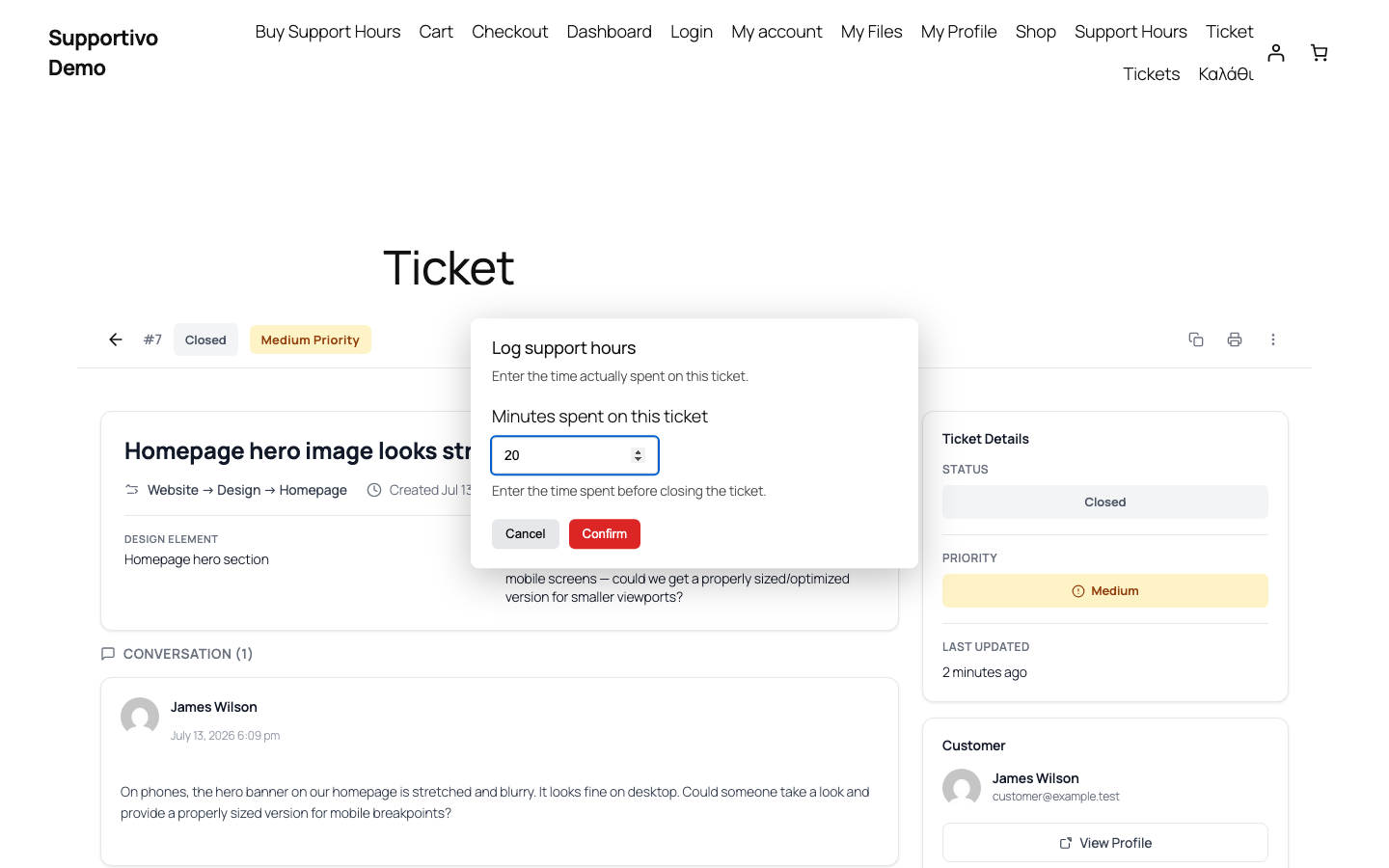Click the customer avatar in Customer card
Image resolution: width=1389 pixels, height=868 pixels.
click(x=962, y=788)
